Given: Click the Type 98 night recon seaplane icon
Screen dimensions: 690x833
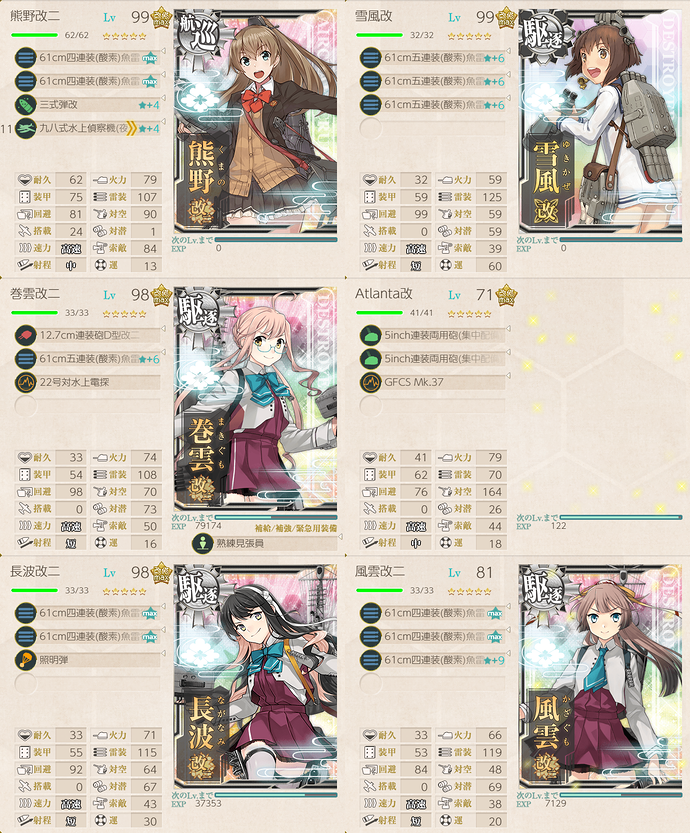Looking at the screenshot, I should point(25,129).
